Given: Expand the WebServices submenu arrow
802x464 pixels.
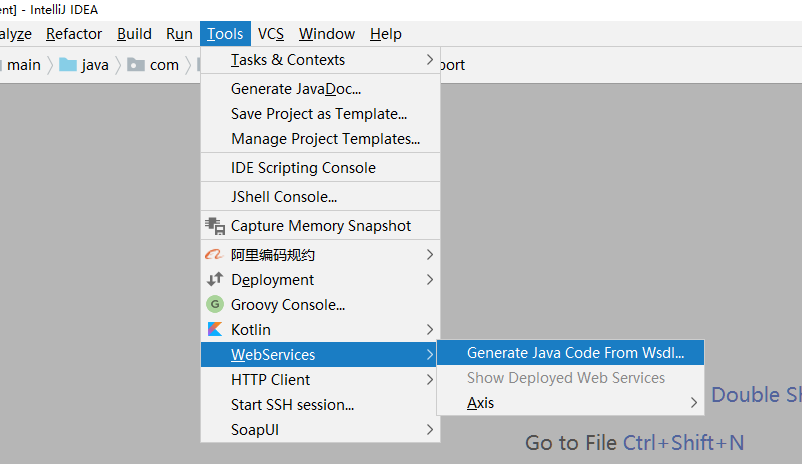Looking at the screenshot, I should click(430, 355).
